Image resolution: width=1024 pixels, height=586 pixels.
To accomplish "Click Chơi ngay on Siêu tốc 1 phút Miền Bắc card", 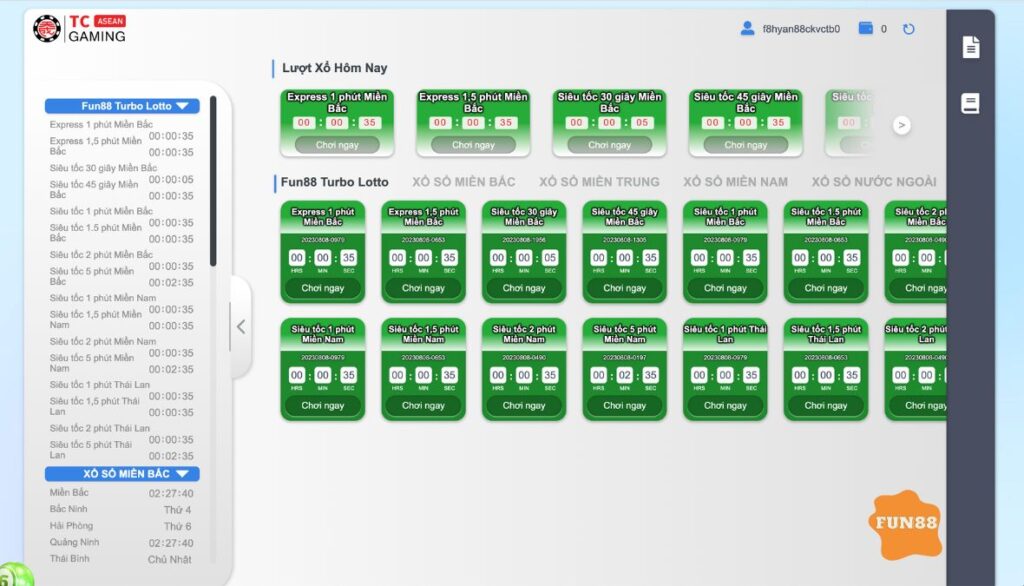I will pyautogui.click(x=725, y=288).
